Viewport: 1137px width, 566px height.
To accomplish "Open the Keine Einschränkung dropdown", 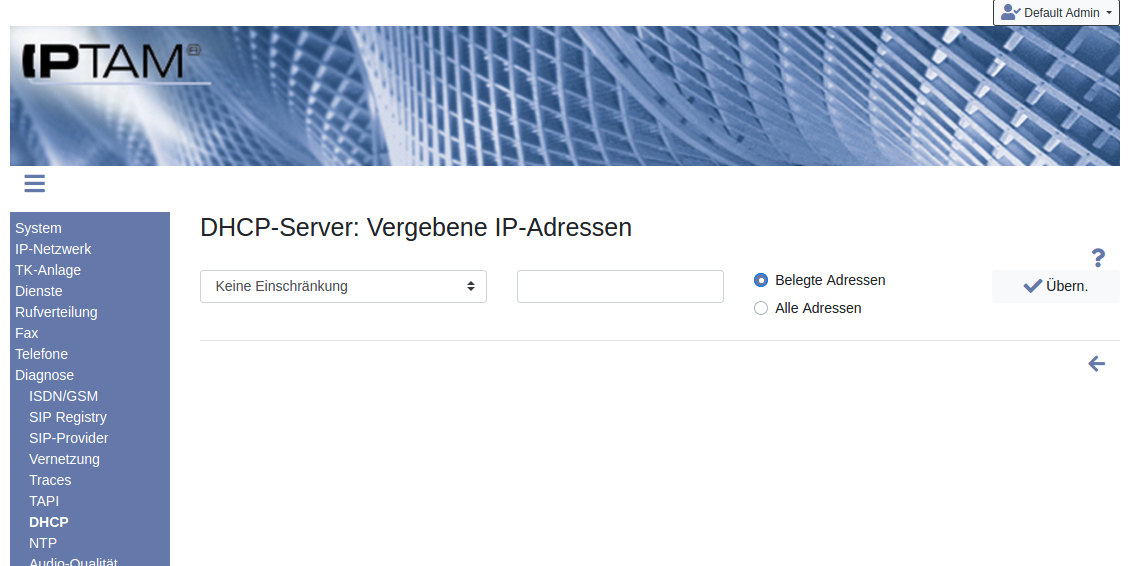I will tap(343, 286).
